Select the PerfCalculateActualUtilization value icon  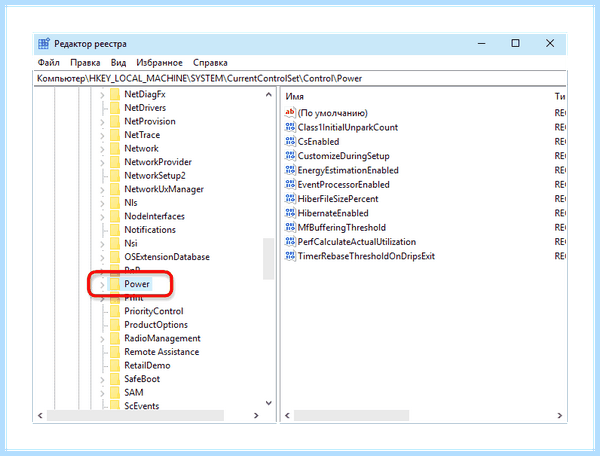coord(290,242)
